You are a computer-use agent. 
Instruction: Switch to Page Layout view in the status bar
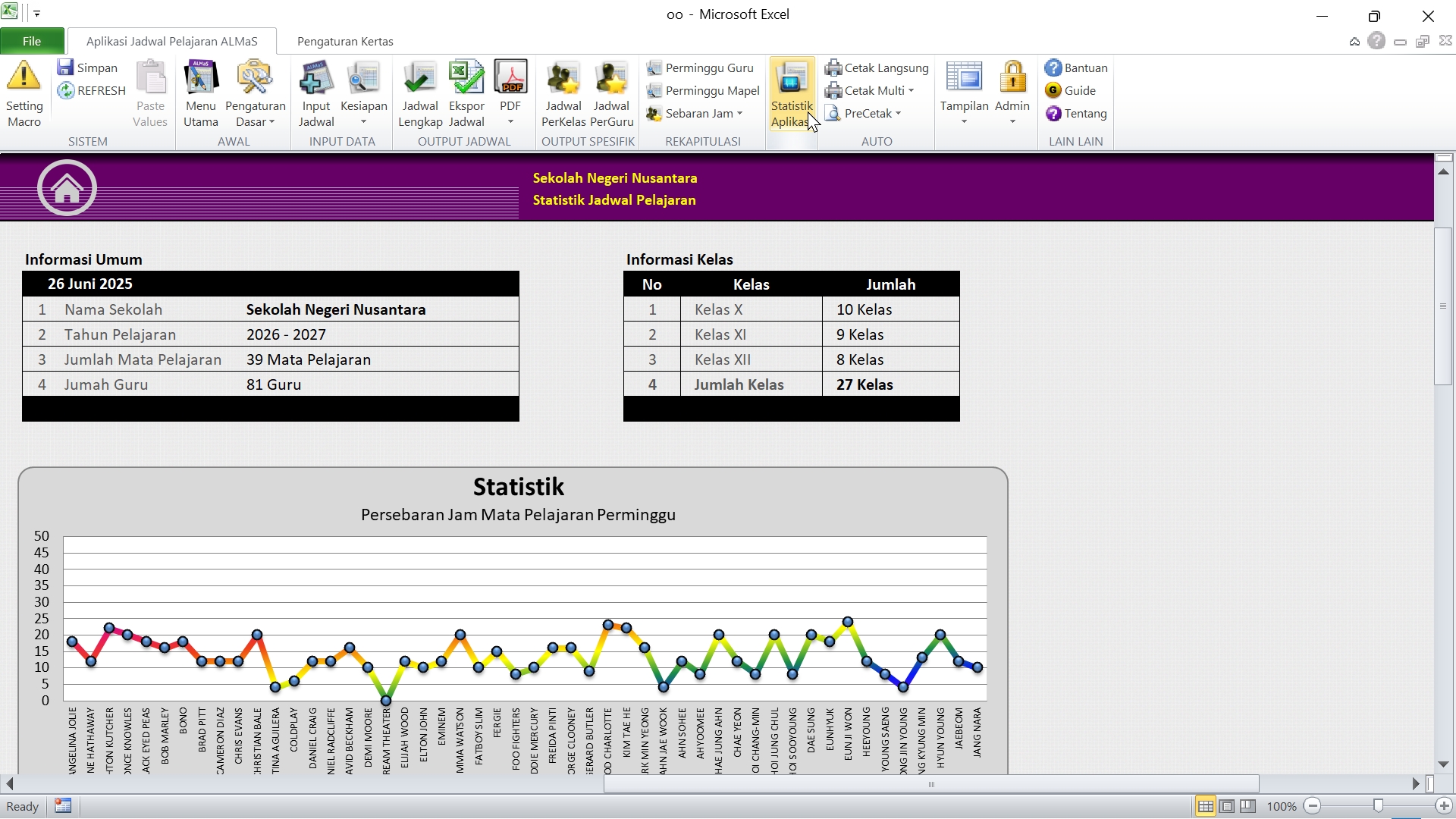coord(1226,806)
